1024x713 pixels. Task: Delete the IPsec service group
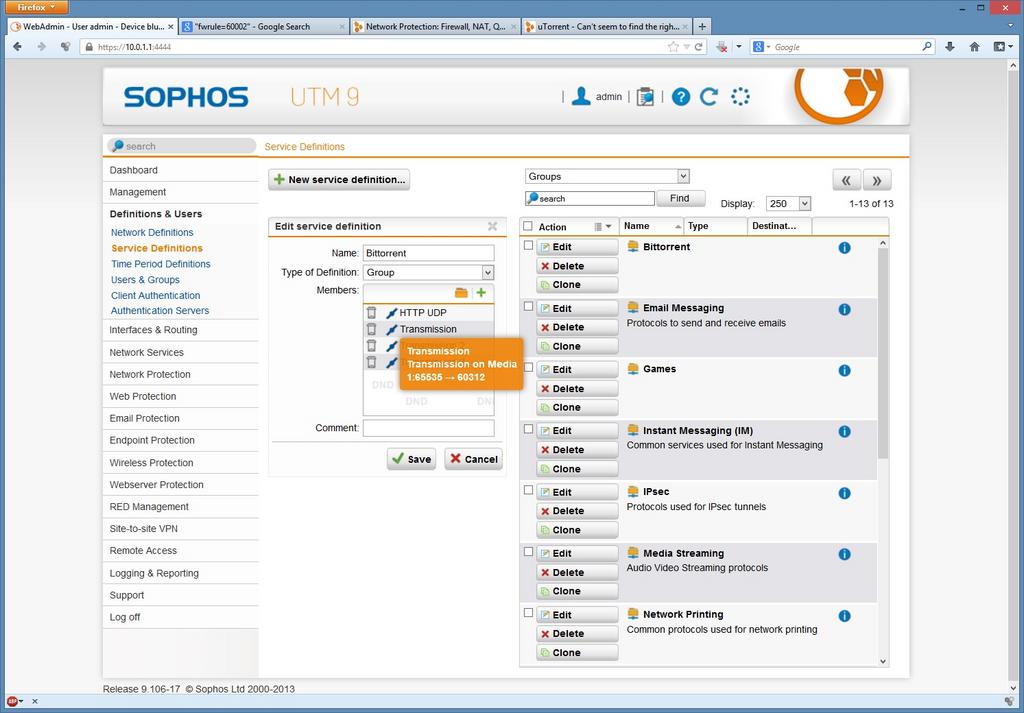tap(577, 511)
